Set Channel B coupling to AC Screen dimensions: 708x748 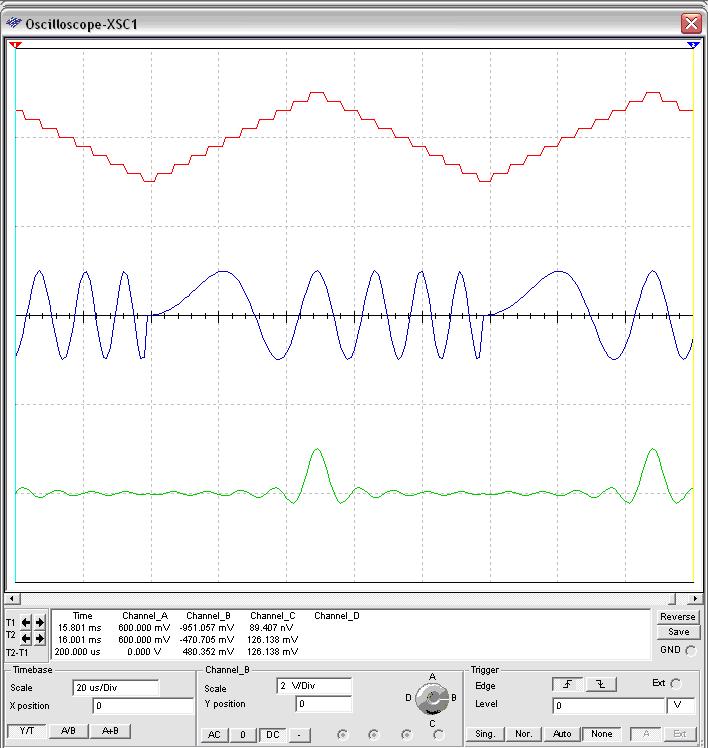tap(214, 735)
